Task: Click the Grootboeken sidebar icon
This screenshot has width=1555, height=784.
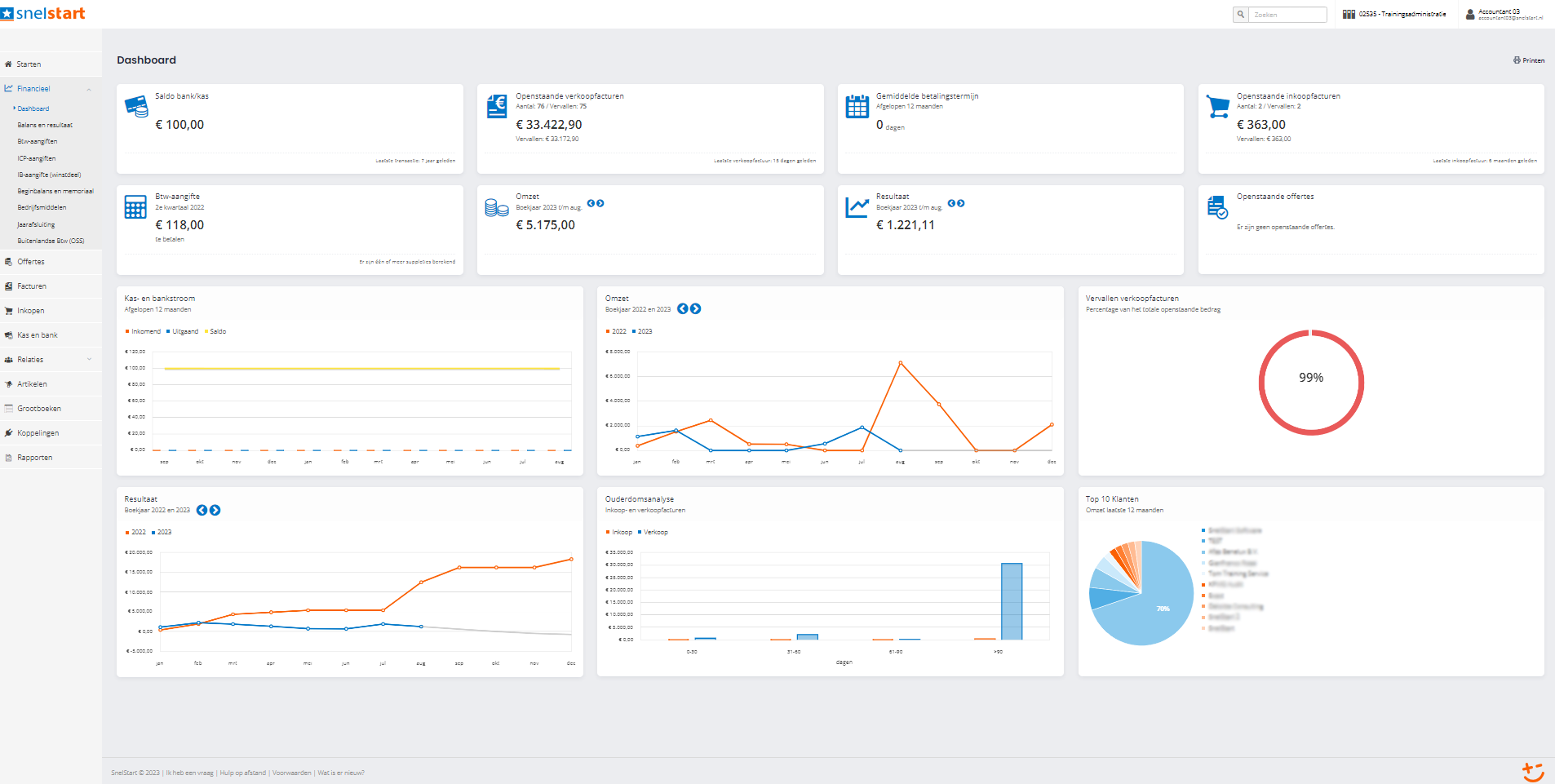Action: click(x=8, y=409)
